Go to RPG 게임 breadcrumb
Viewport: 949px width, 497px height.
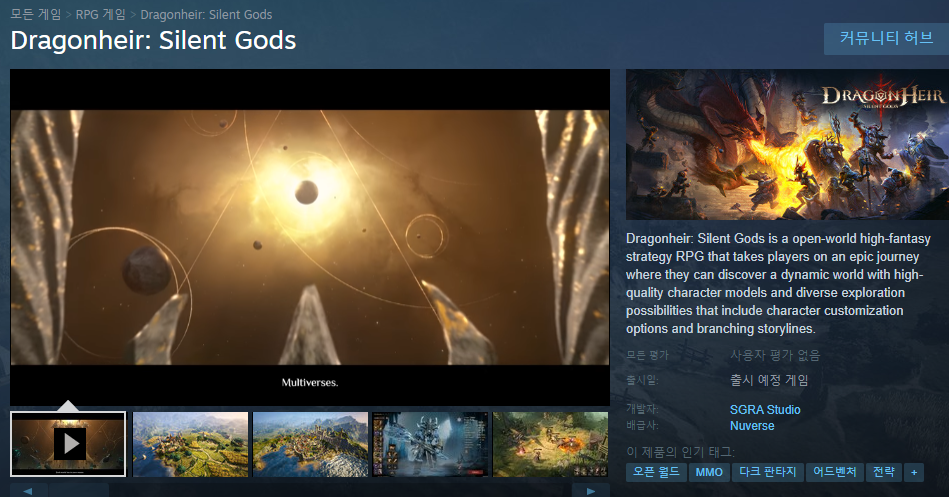click(100, 15)
